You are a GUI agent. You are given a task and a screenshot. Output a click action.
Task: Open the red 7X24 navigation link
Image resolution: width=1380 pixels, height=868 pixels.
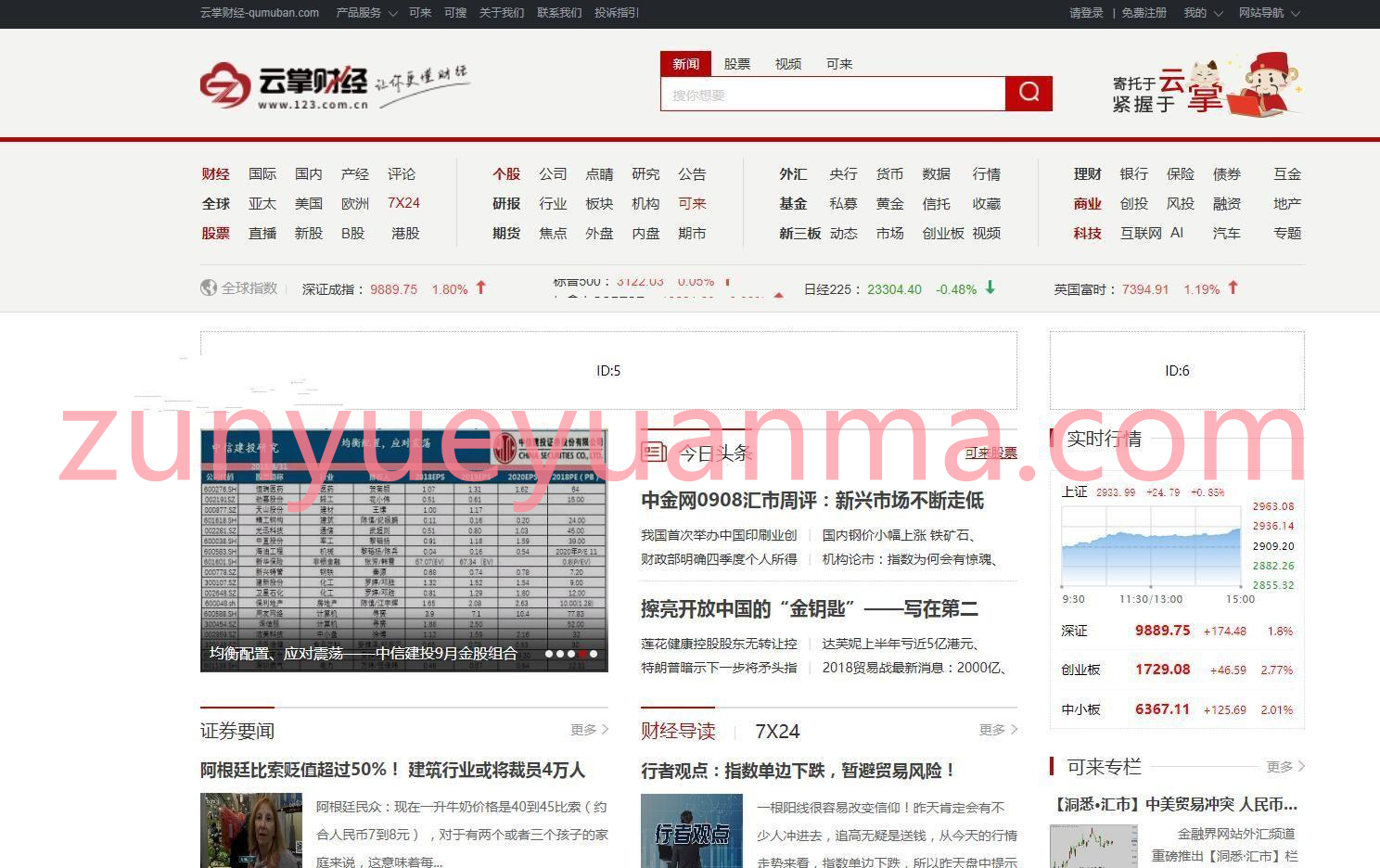(403, 203)
